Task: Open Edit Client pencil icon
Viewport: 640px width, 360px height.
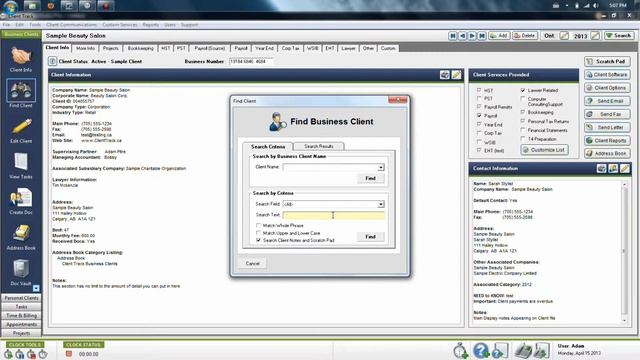Action: coord(21,130)
